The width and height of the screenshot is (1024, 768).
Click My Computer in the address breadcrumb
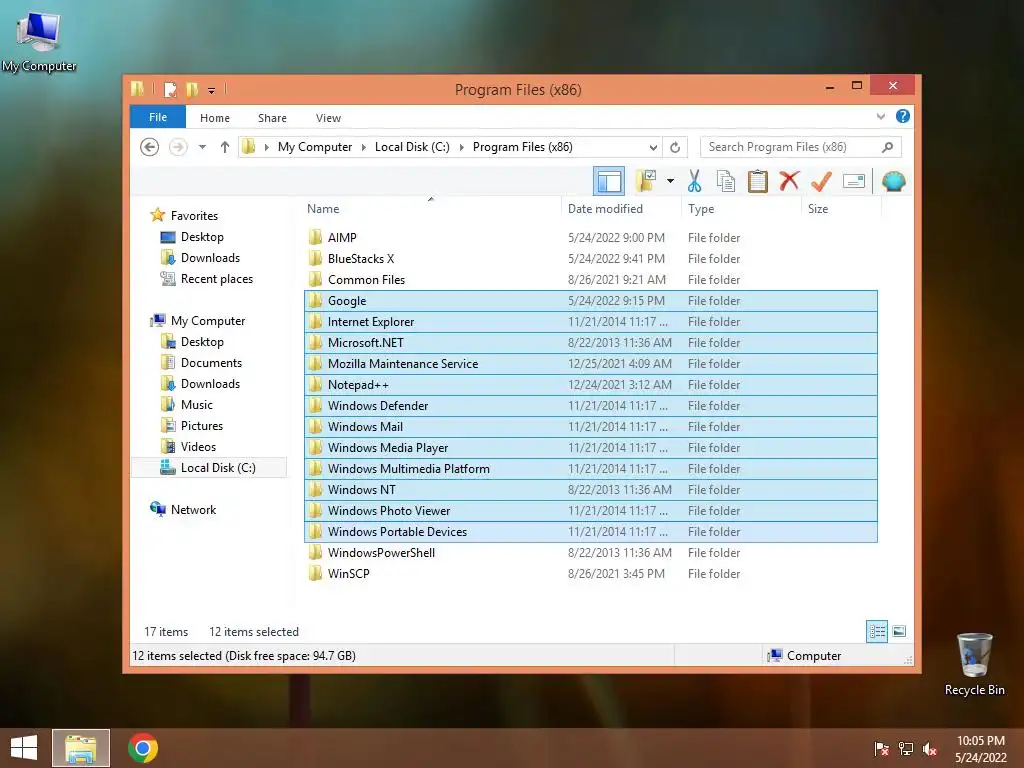(315, 147)
